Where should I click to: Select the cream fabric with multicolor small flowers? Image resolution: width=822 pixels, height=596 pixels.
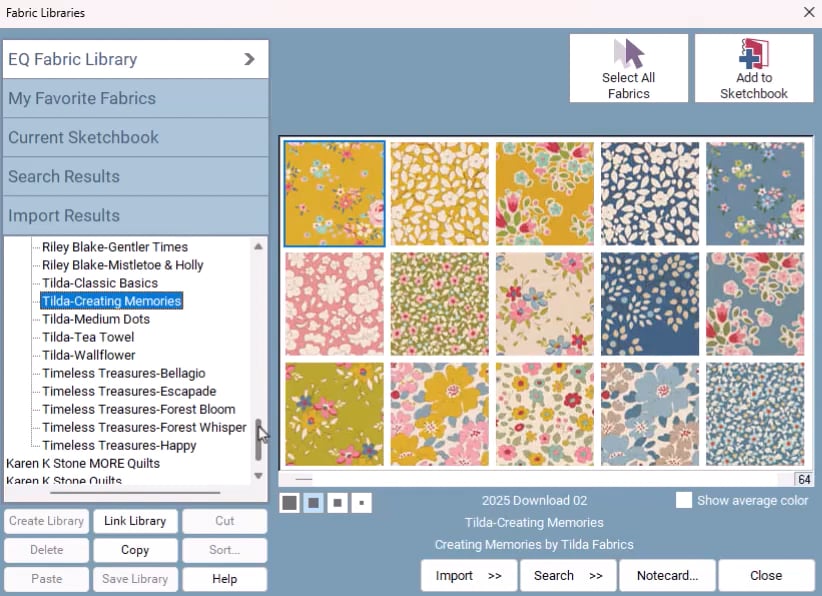coord(545,414)
